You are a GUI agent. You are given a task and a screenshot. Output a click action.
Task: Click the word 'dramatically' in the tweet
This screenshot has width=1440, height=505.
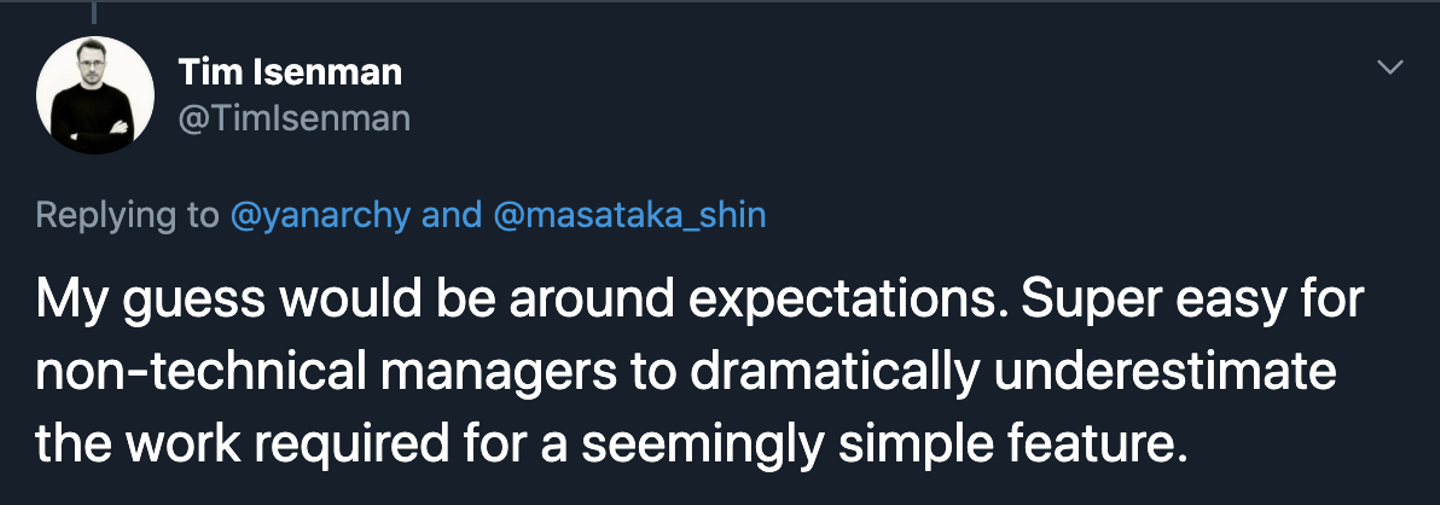coord(835,372)
